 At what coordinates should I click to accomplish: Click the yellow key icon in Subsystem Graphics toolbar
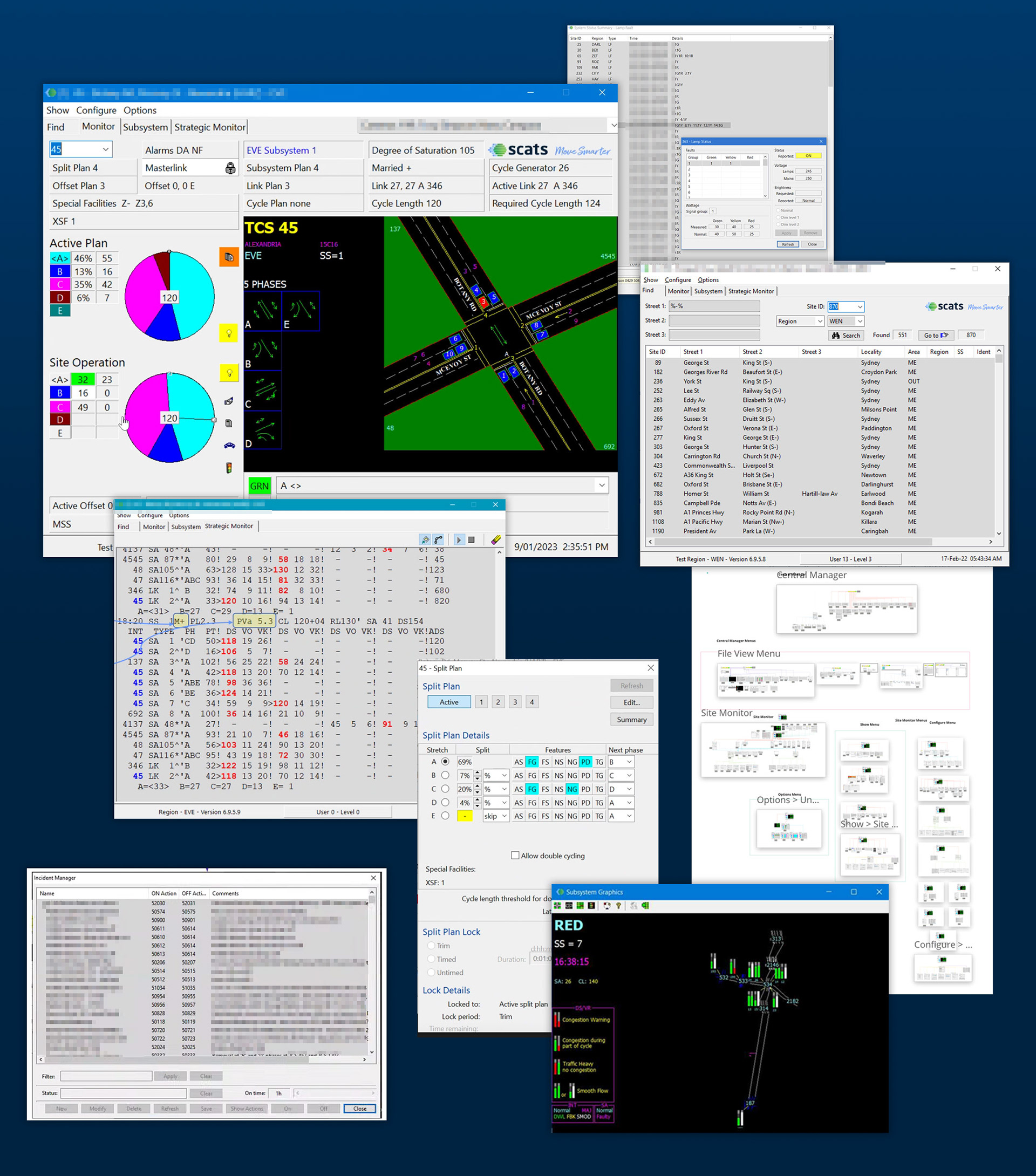click(x=619, y=906)
